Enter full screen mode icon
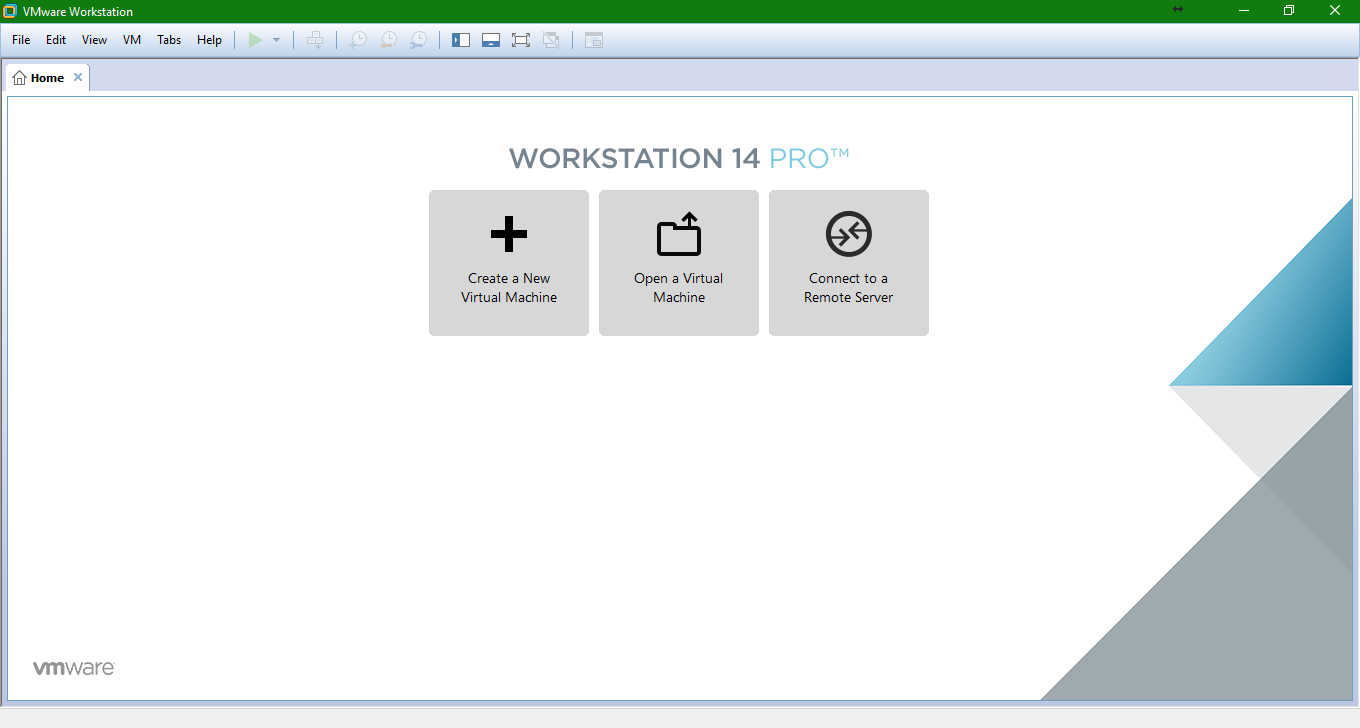This screenshot has height=728, width=1360. coord(521,40)
